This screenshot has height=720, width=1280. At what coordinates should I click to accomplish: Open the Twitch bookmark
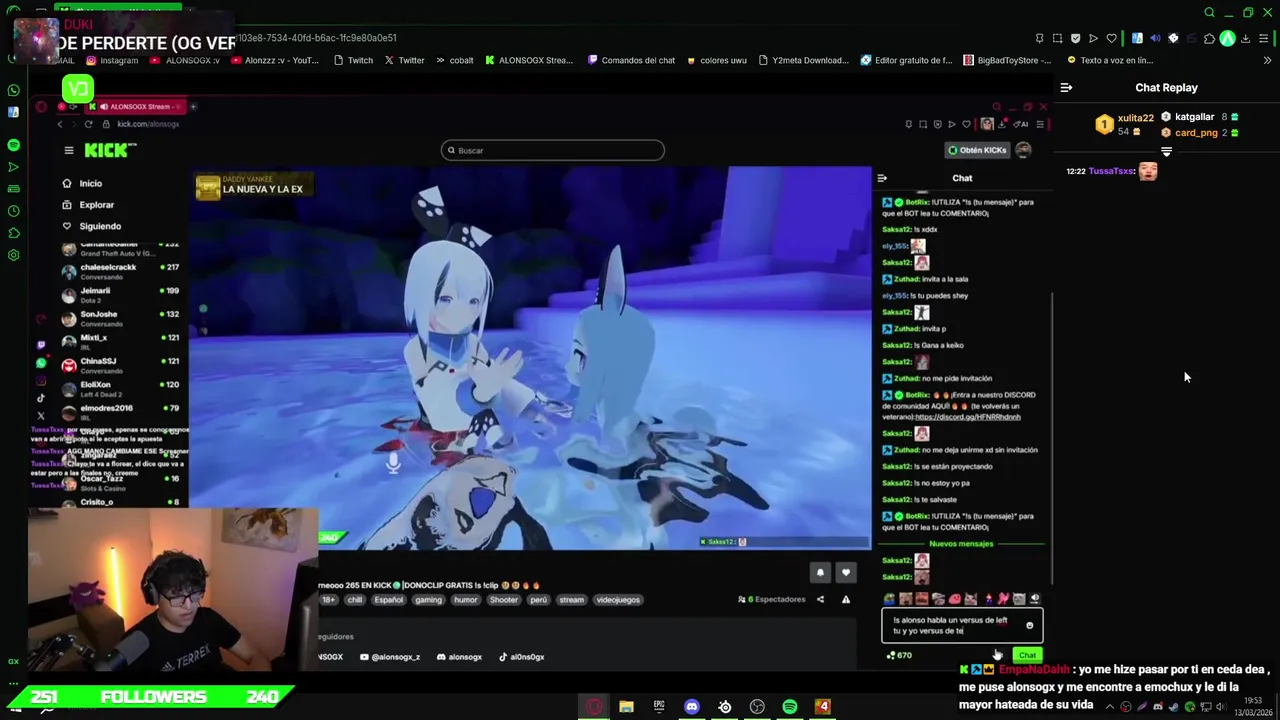click(x=352, y=60)
